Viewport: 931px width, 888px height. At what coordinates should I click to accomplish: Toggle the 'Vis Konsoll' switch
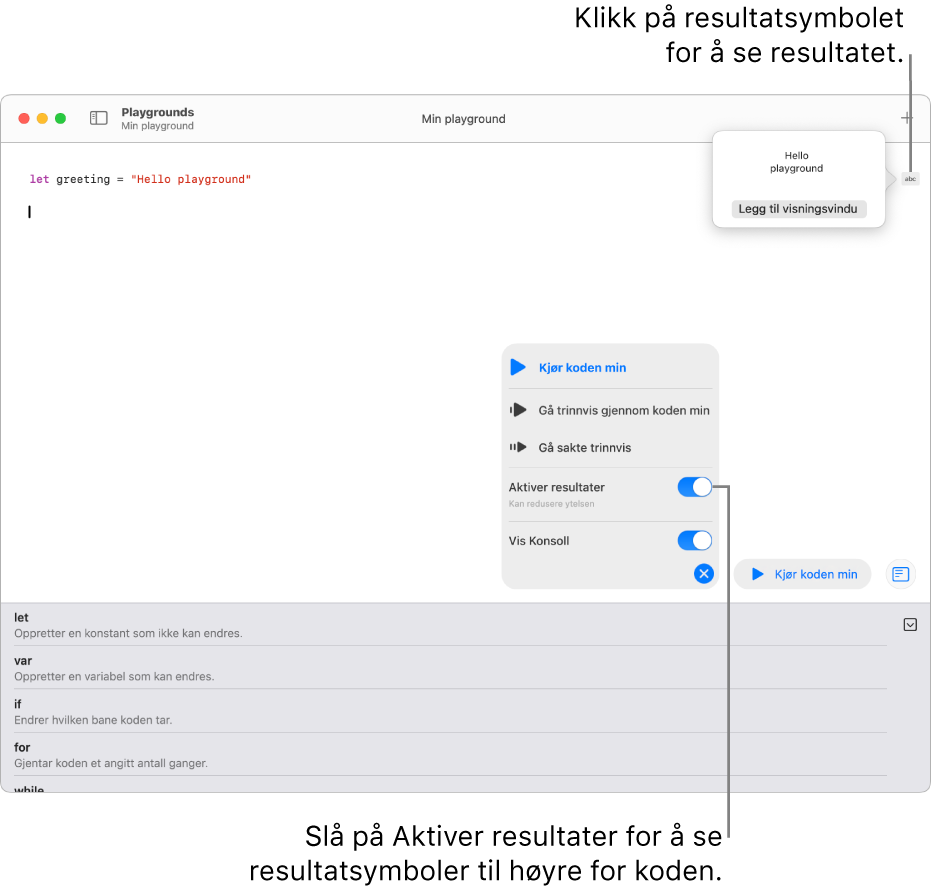click(x=694, y=541)
